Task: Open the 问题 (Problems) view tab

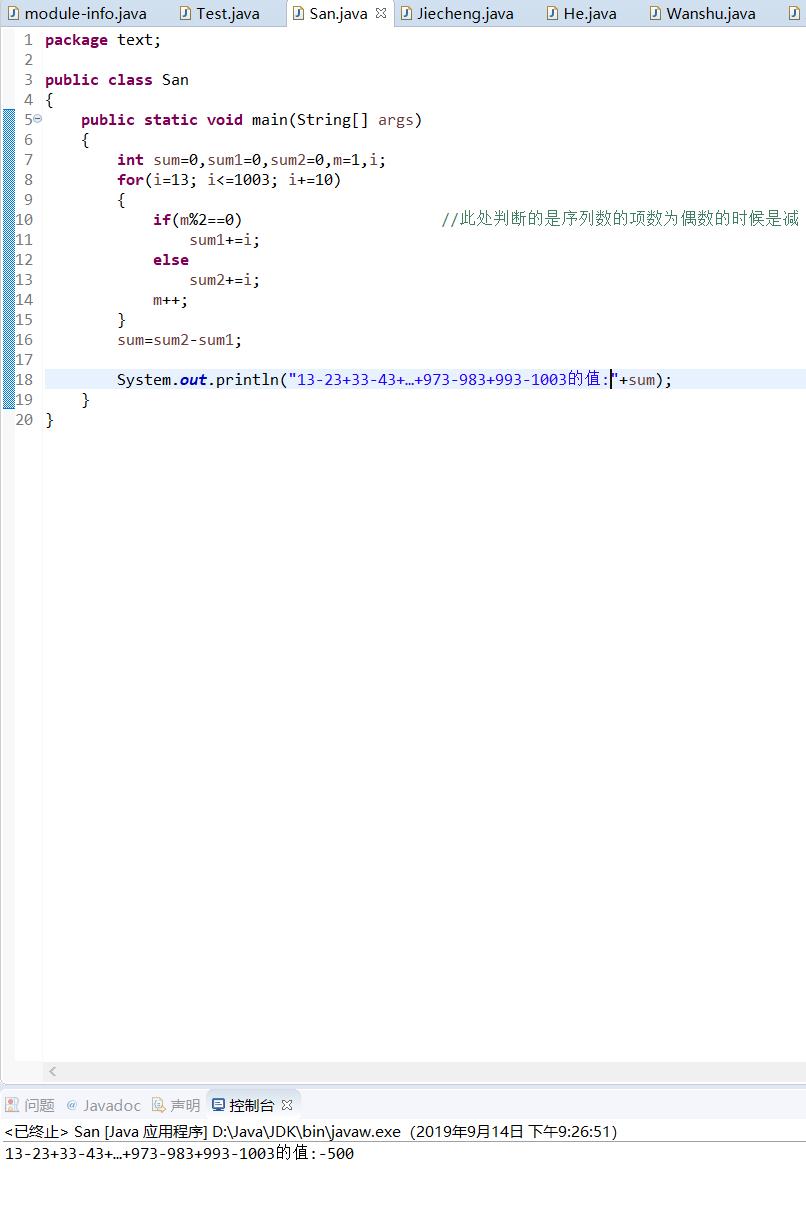Action: click(x=30, y=1105)
